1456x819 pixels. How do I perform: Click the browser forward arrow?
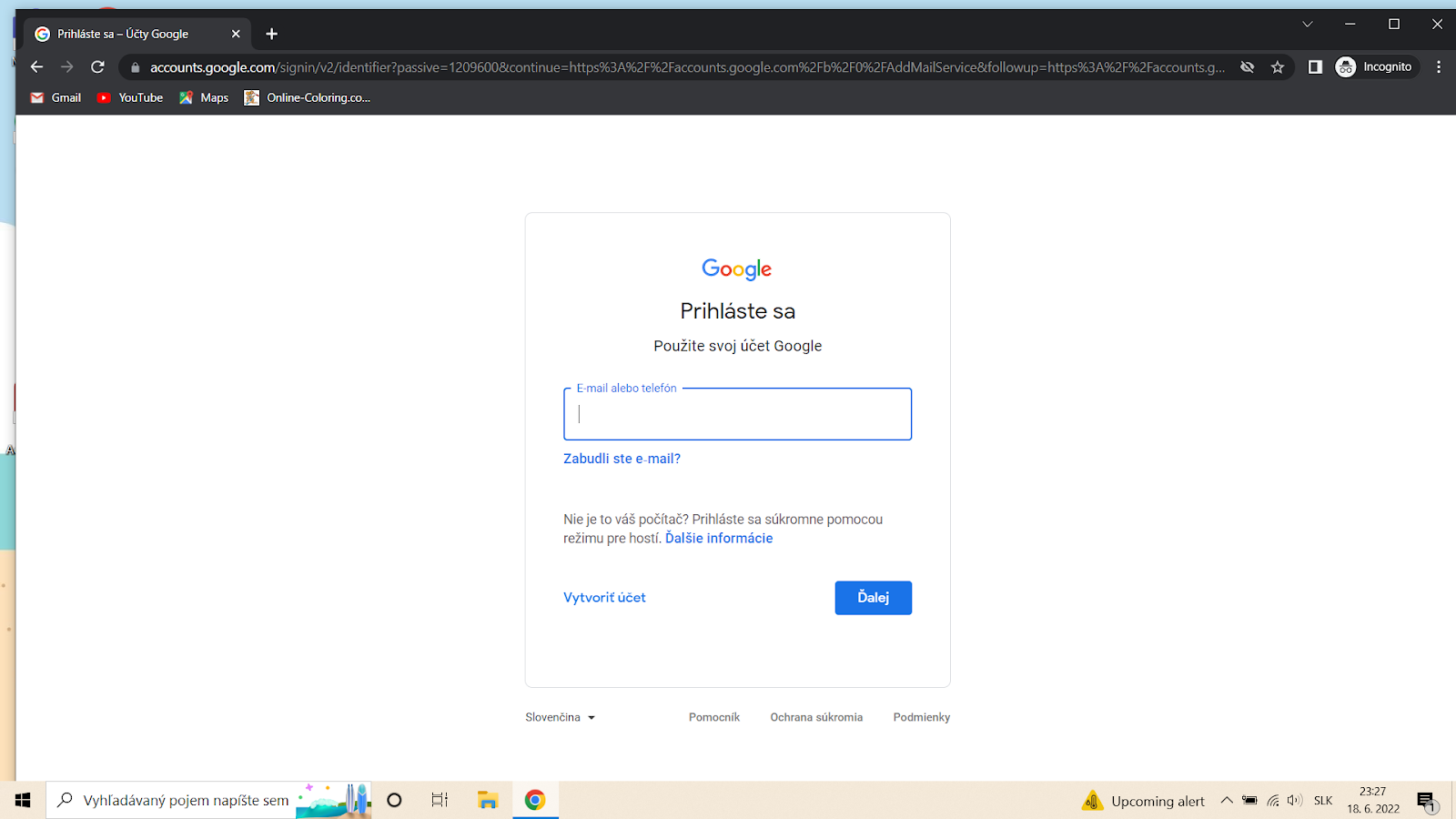point(66,66)
